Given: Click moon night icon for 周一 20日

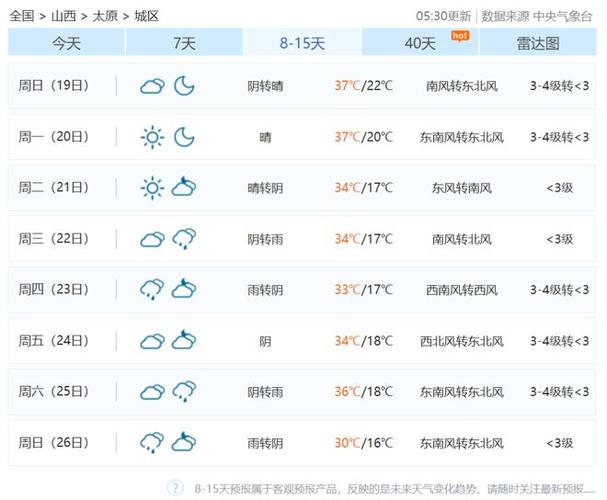Looking at the screenshot, I should [x=184, y=137].
